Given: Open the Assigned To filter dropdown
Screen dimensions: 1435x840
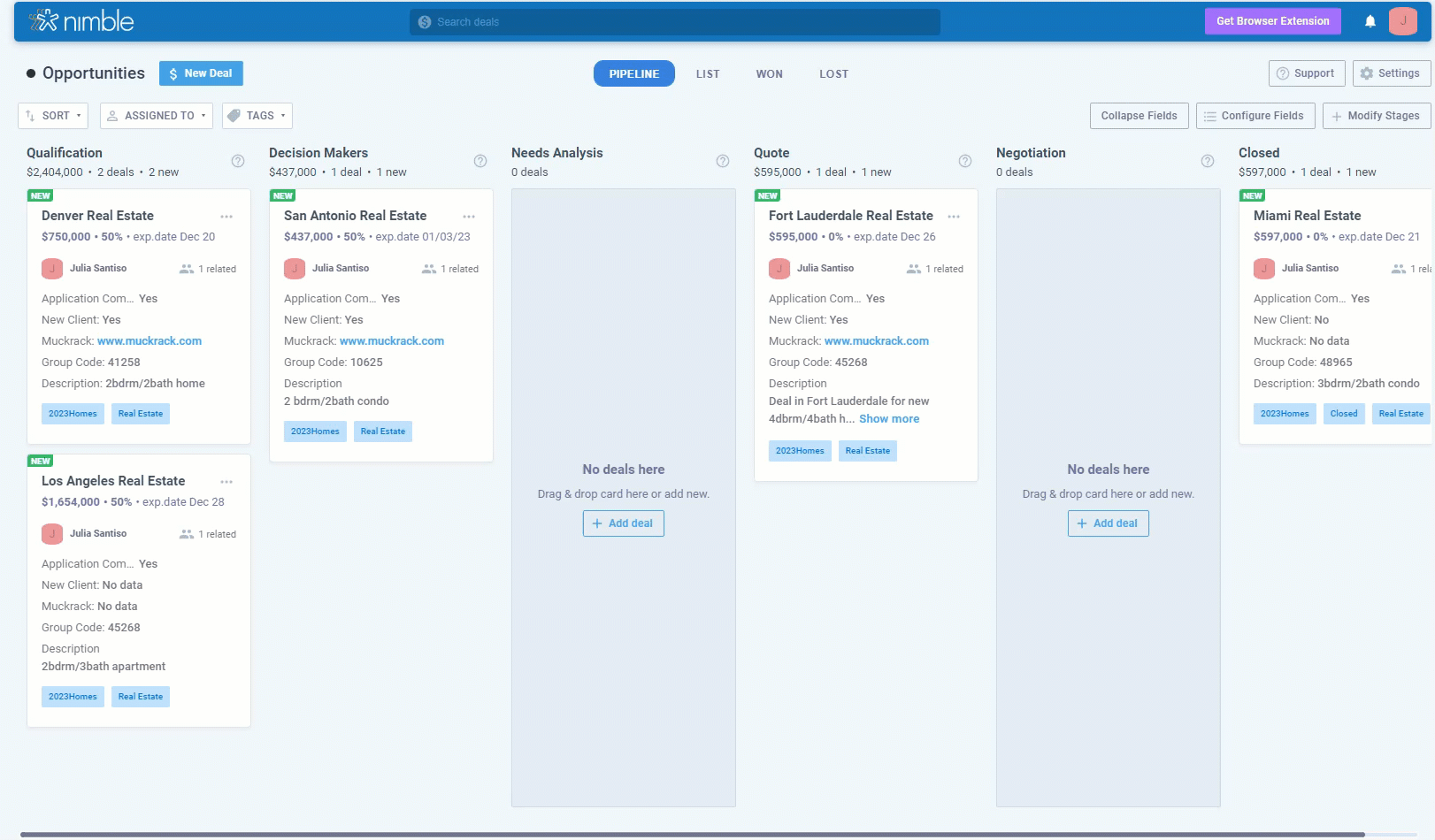Looking at the screenshot, I should [157, 116].
